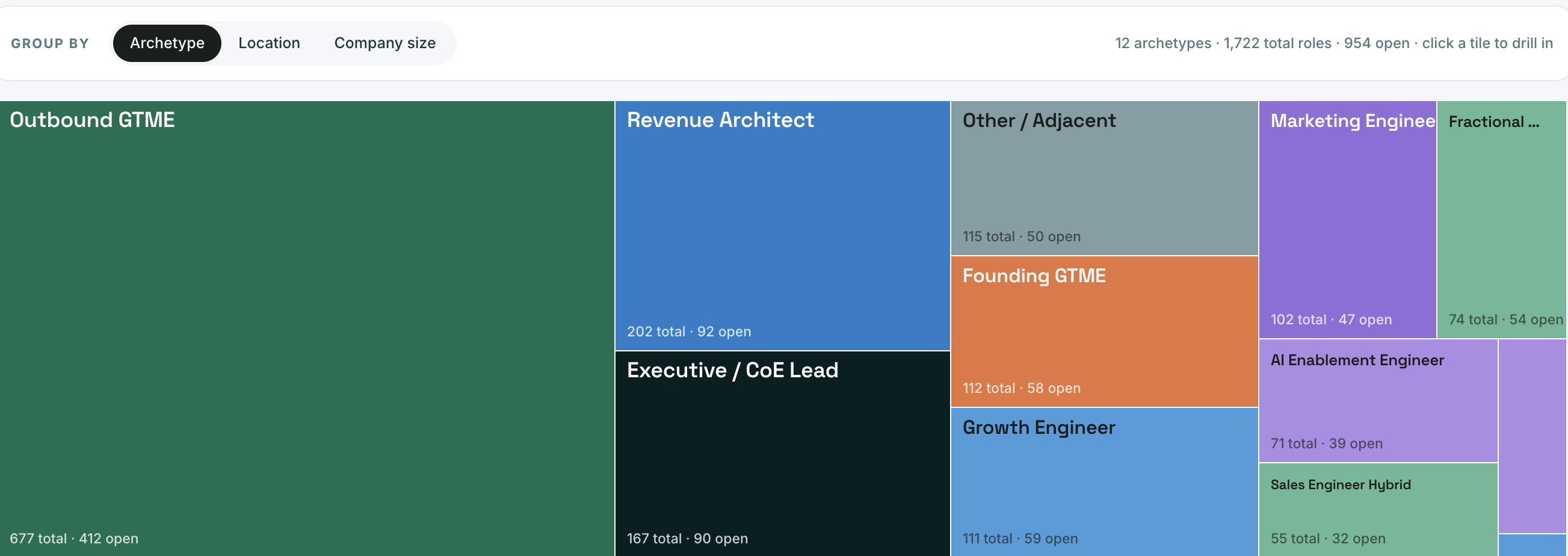Image resolution: width=1568 pixels, height=556 pixels.
Task: Open the Fractional tile
Action: [x=1502, y=219]
